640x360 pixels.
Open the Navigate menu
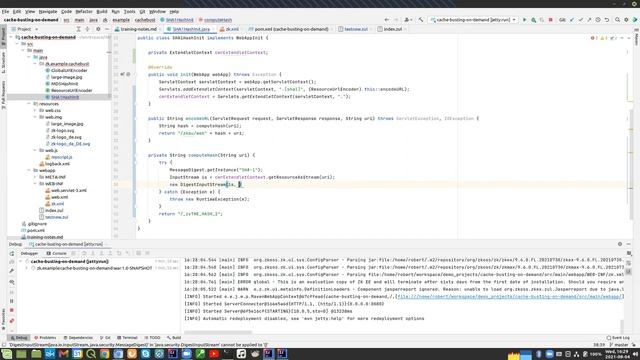pos(48,11)
